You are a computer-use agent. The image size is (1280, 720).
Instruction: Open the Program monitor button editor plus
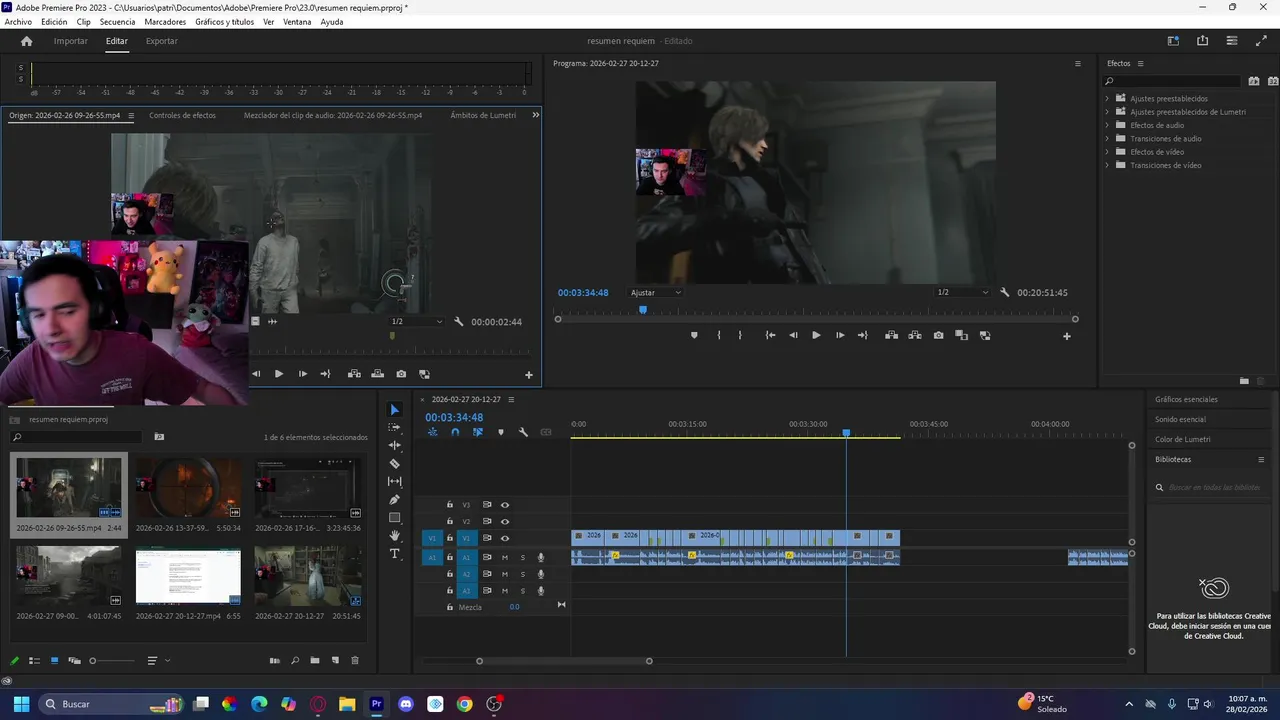coord(1066,336)
